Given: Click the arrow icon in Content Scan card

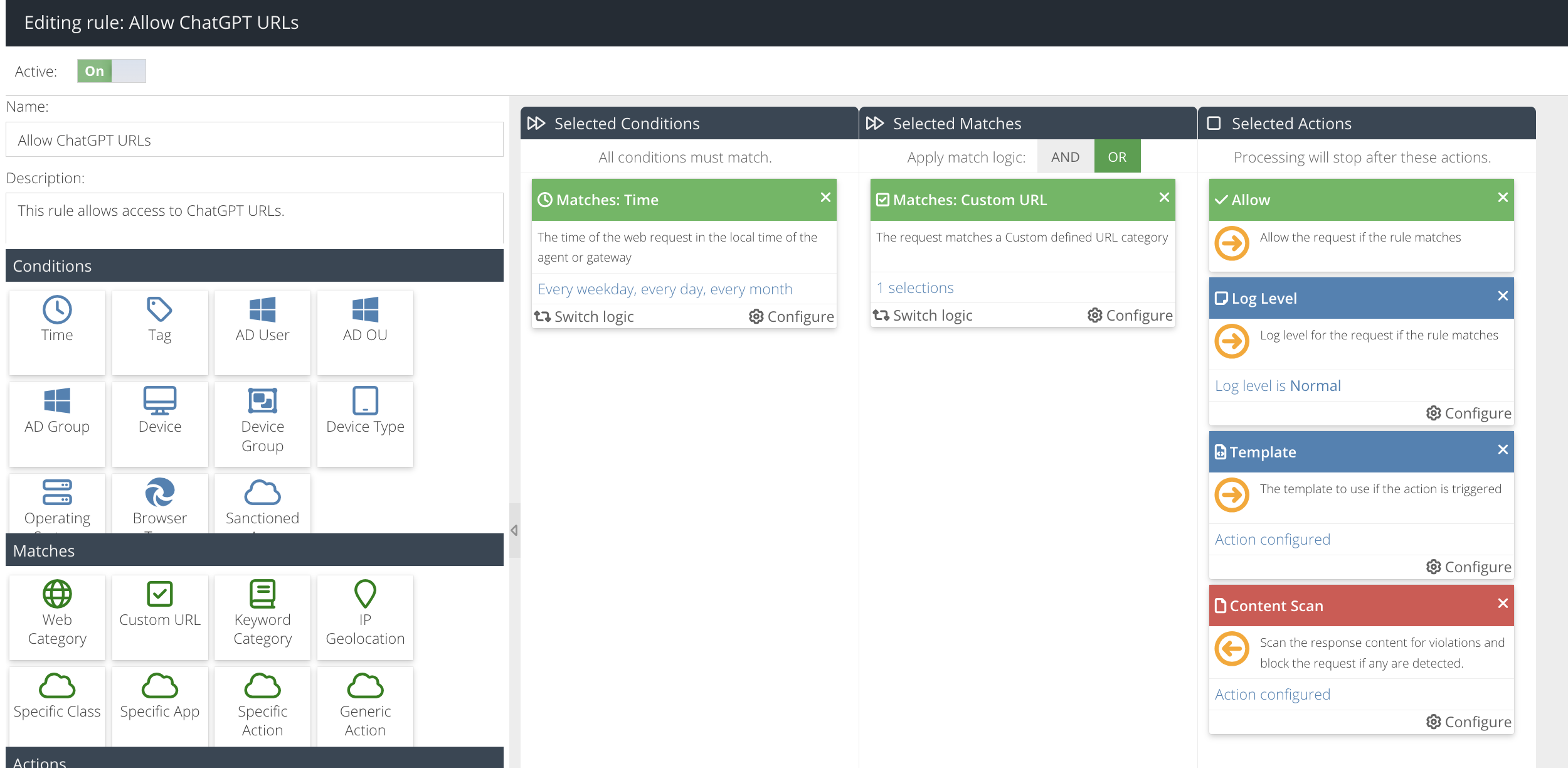Looking at the screenshot, I should (x=1232, y=648).
